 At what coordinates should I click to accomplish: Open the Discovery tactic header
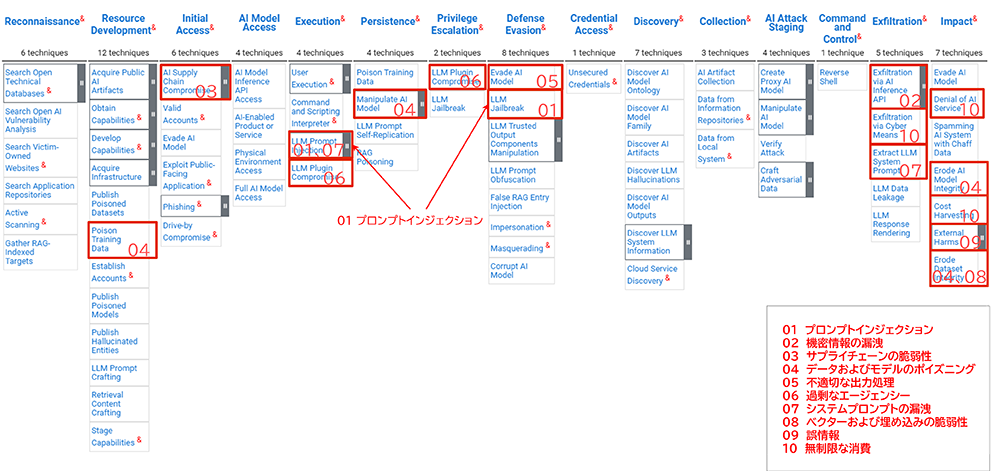(x=658, y=22)
